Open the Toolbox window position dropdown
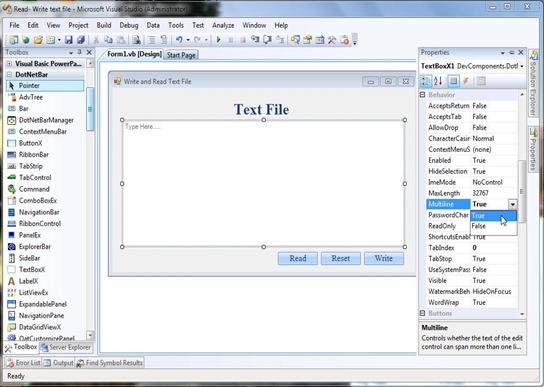544x387 pixels. click(71, 53)
